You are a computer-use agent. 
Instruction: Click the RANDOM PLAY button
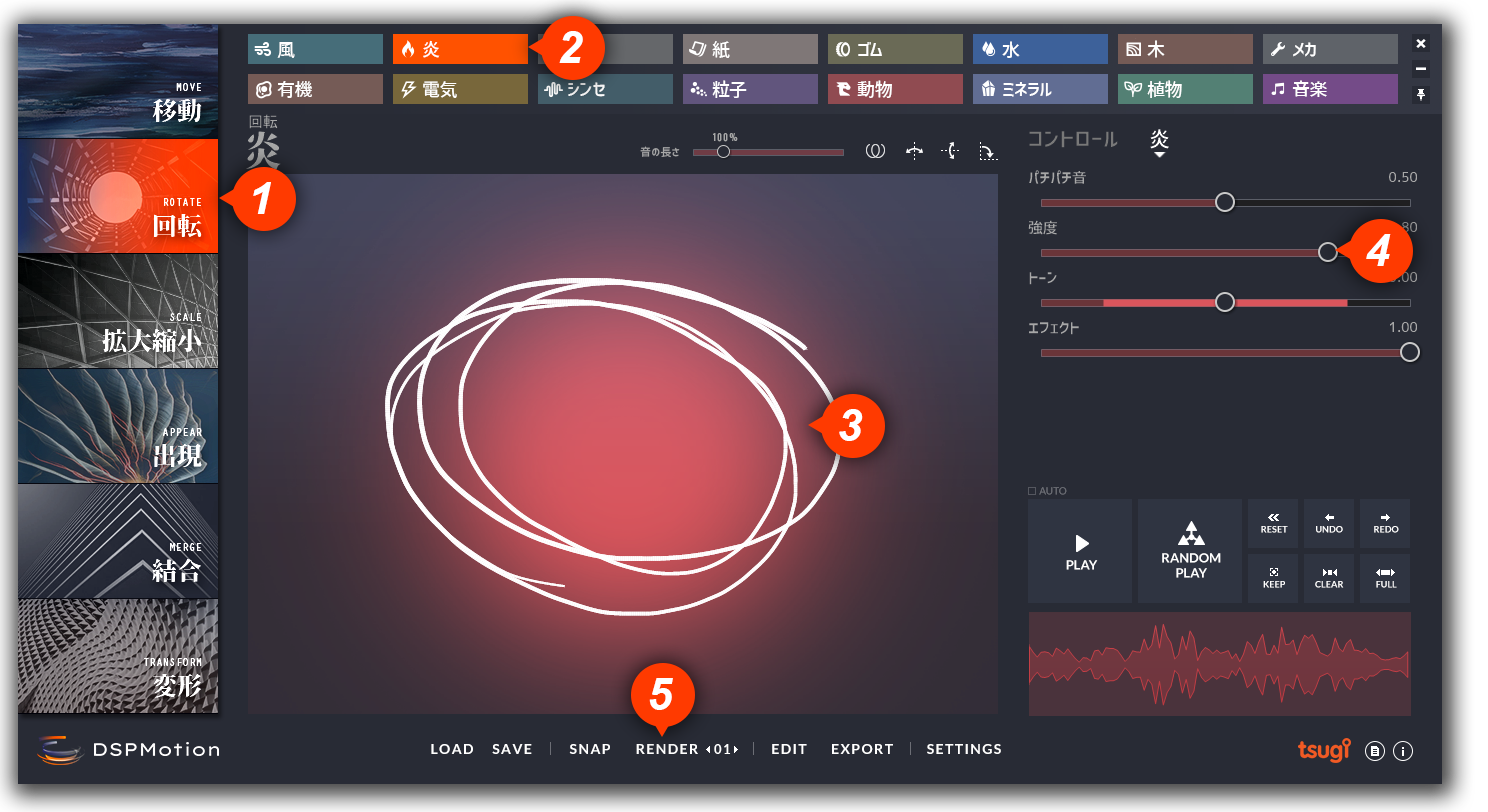tap(1190, 551)
